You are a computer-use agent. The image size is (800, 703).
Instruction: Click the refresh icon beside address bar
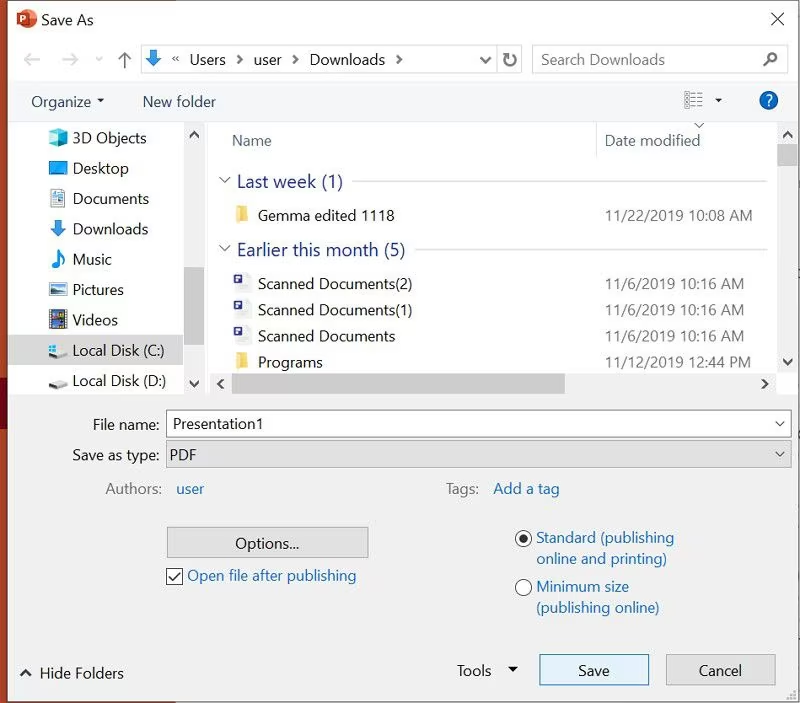pos(510,60)
